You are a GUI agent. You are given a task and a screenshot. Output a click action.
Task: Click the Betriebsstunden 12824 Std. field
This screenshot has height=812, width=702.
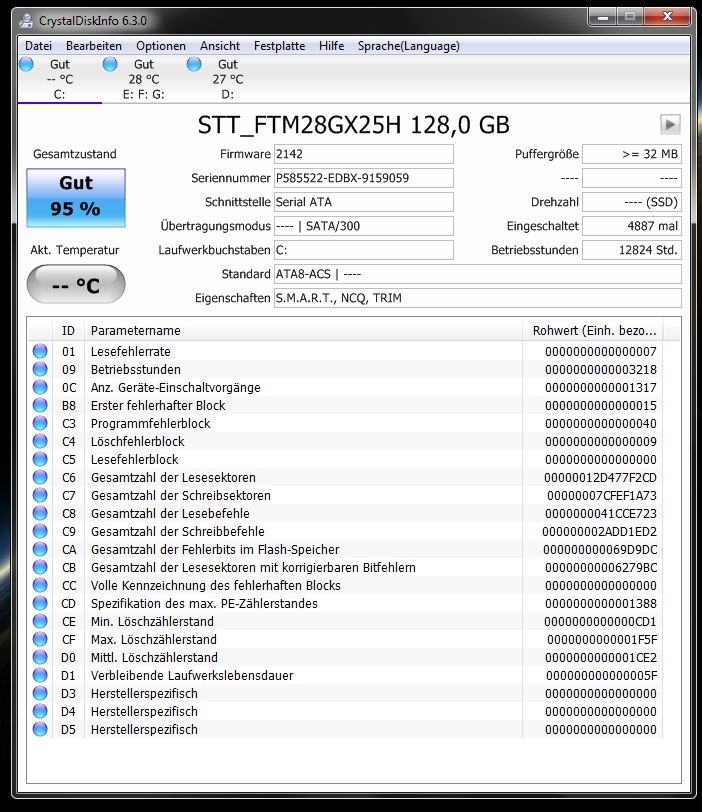pyautogui.click(x=632, y=250)
